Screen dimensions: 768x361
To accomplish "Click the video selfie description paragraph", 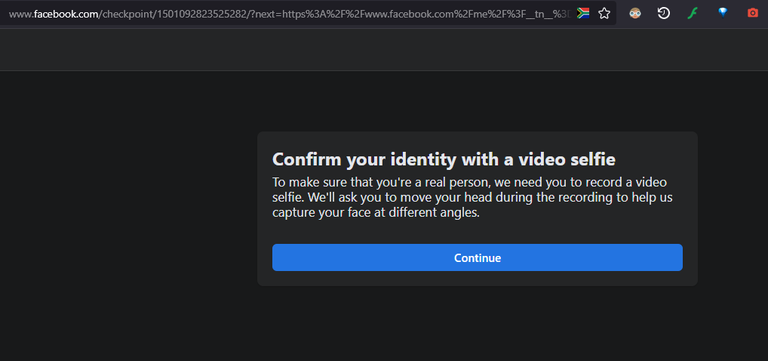I will pyautogui.click(x=472, y=198).
